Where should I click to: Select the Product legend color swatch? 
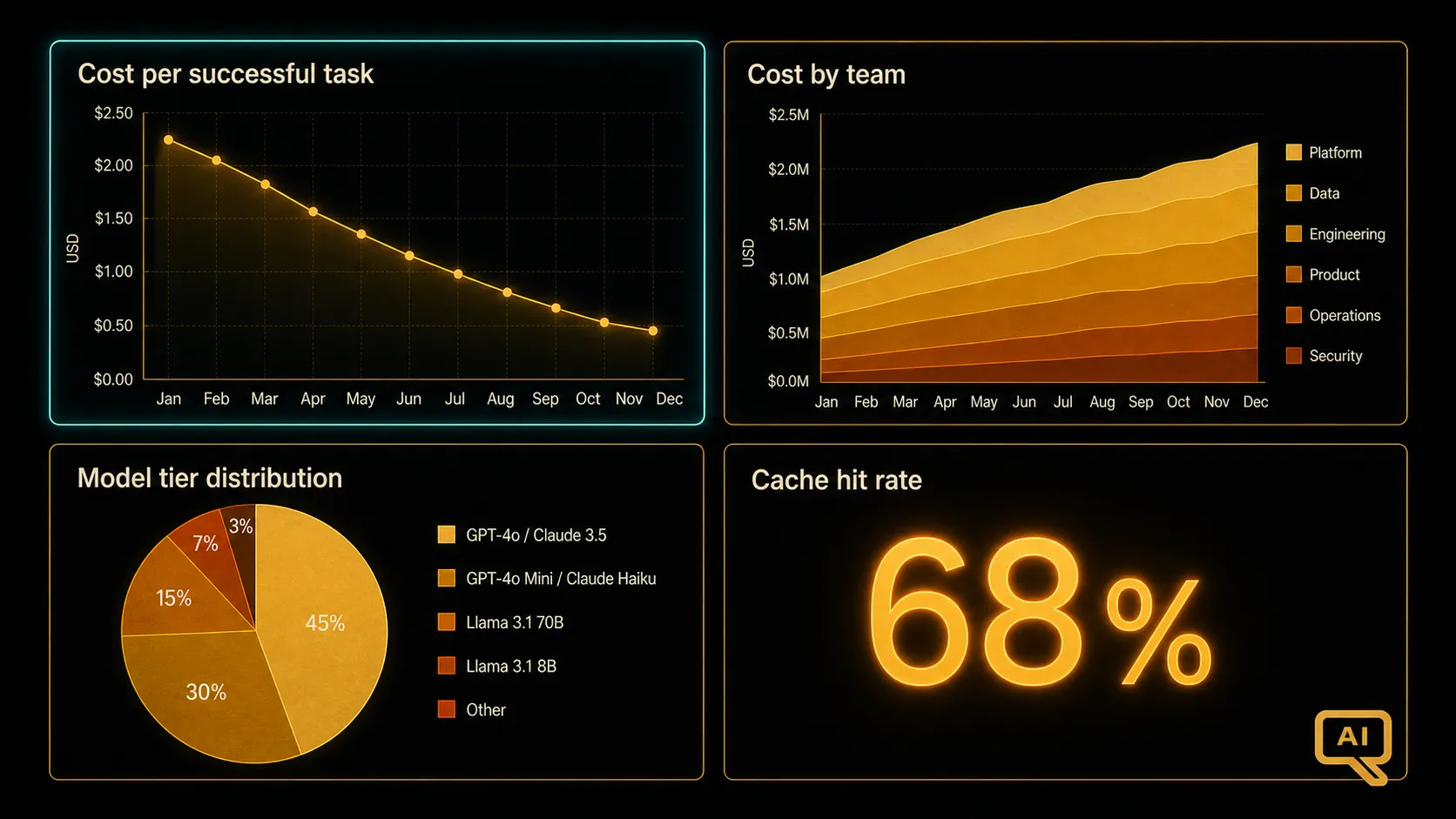[x=1294, y=274]
